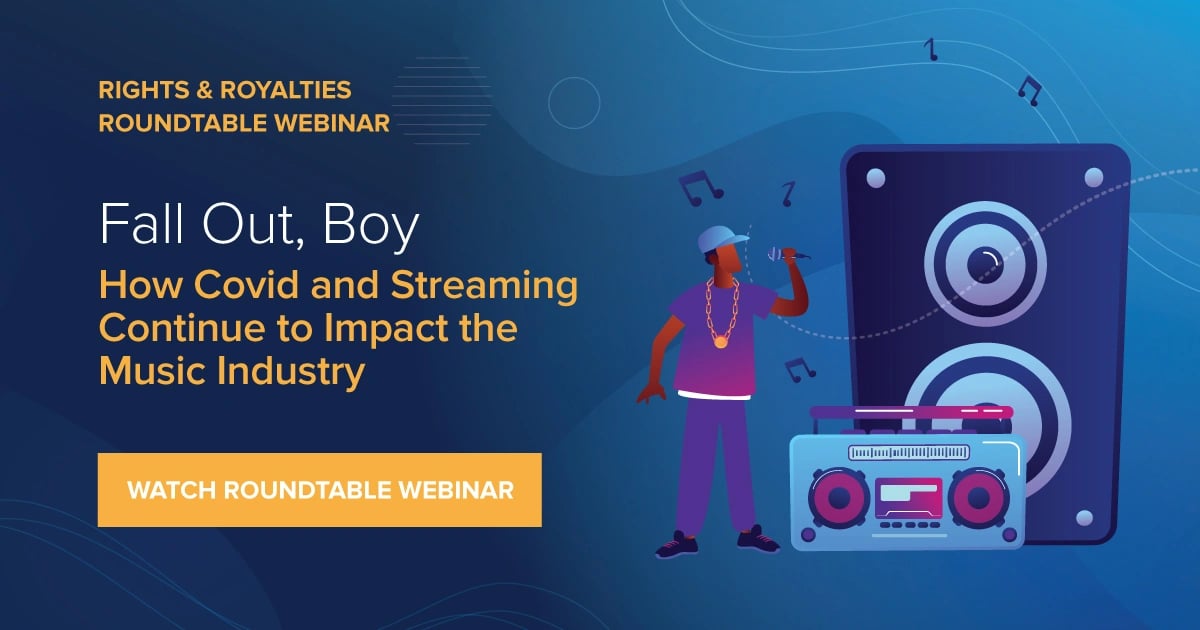Click the orange boombox cassette deck icon
1200x630 pixels.
908,500
